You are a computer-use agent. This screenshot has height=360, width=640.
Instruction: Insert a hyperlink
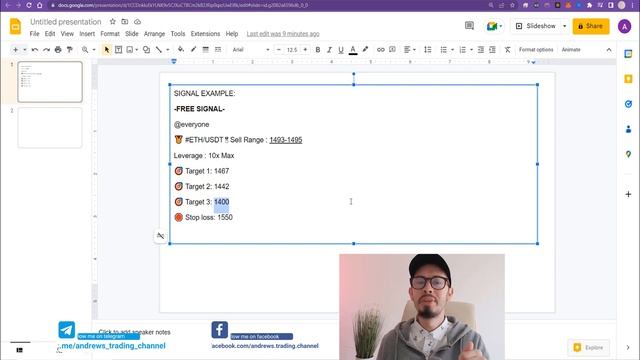click(380, 50)
